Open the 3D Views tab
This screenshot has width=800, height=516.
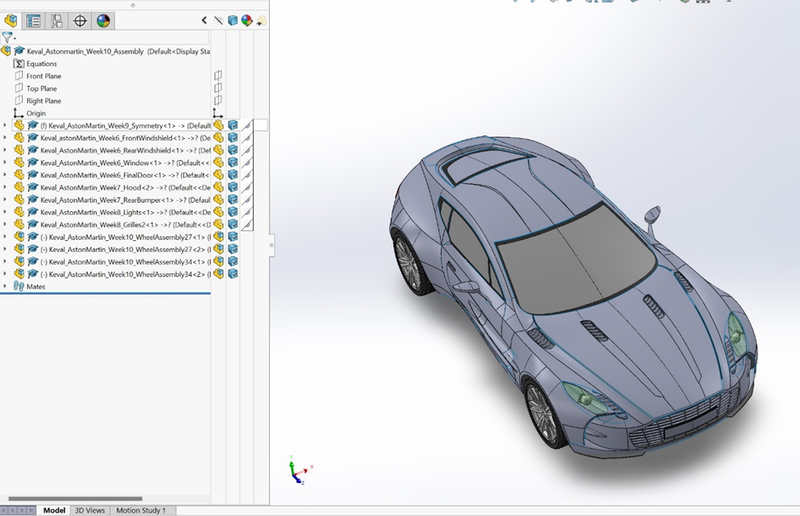(90, 510)
